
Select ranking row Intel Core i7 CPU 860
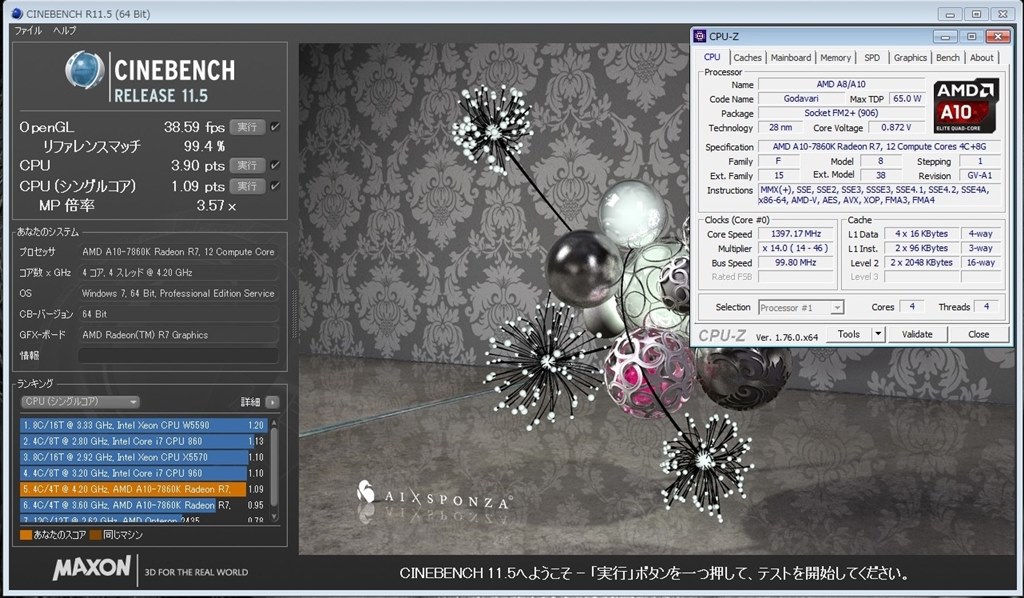coord(143,441)
